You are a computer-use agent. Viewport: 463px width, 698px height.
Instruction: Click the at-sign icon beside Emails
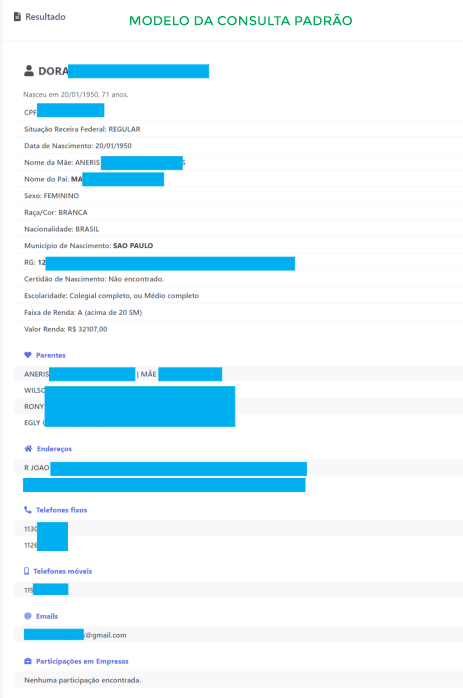click(28, 616)
